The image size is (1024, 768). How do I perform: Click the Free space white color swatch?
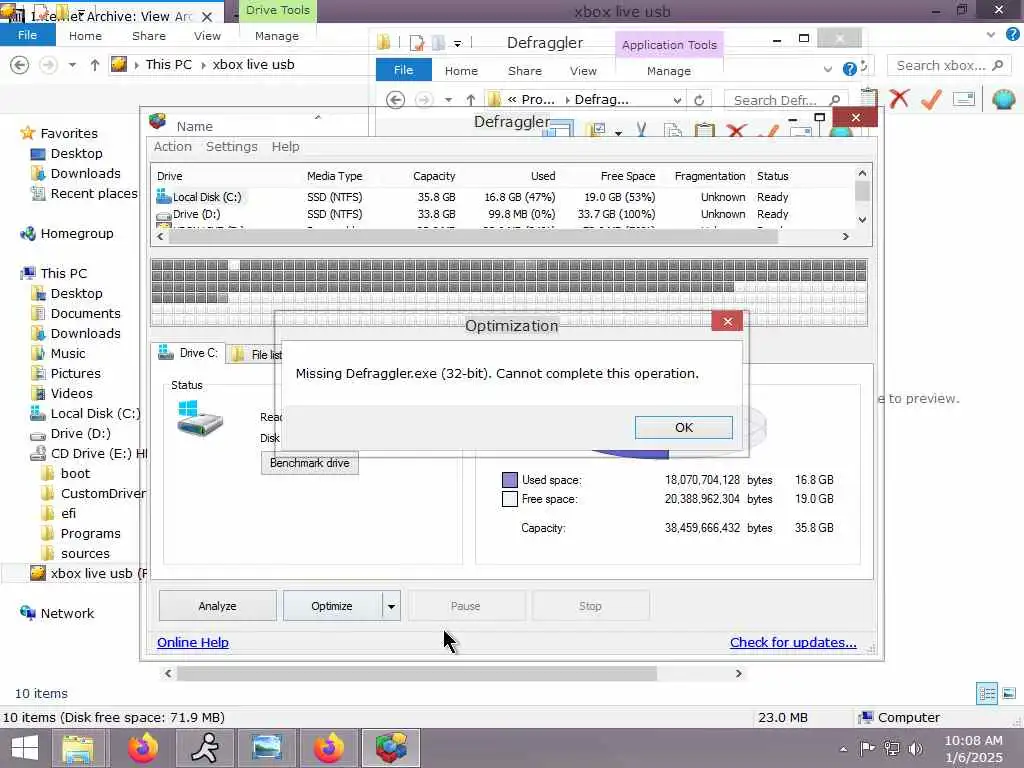[x=509, y=499]
